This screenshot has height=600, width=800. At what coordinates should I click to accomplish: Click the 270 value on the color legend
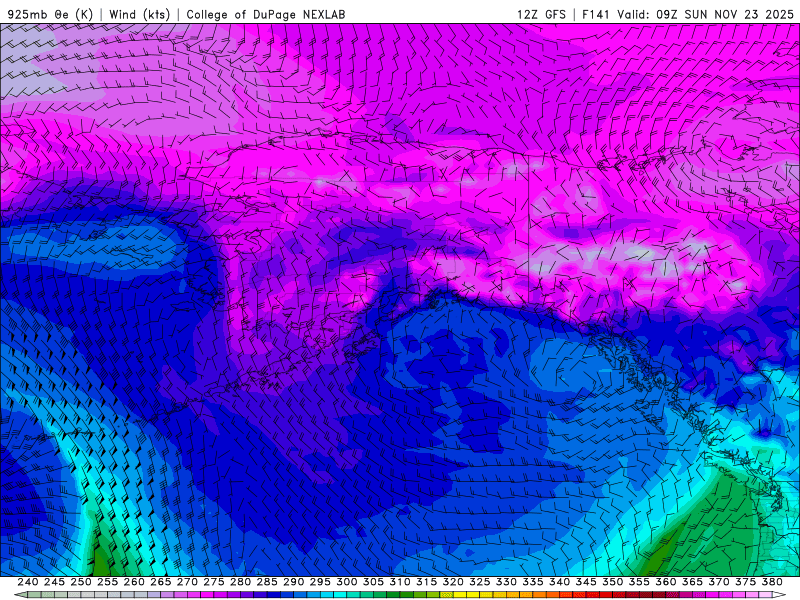187,582
